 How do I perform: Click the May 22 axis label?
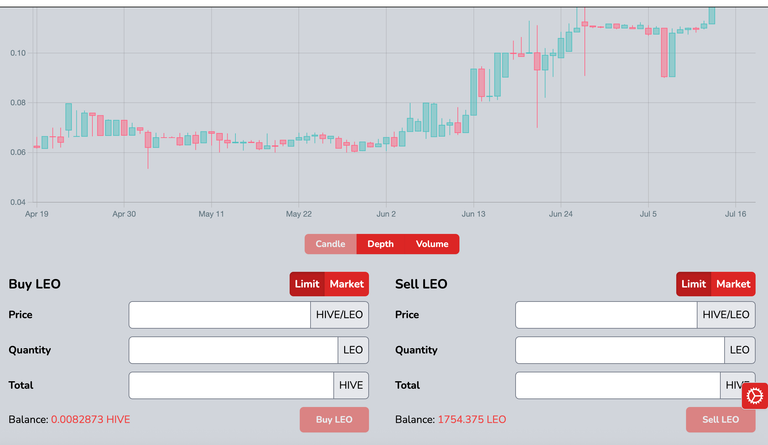[299, 214]
